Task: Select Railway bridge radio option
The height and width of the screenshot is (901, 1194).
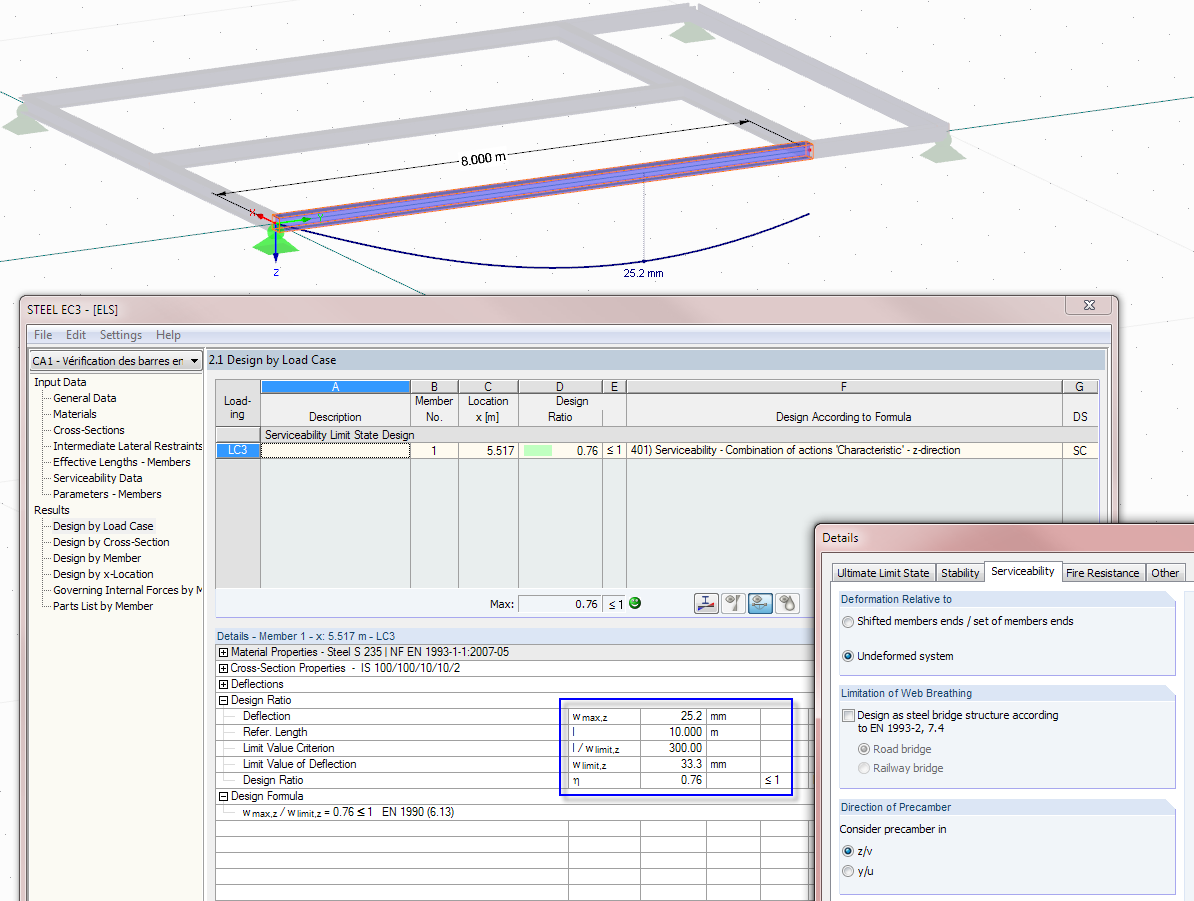Action: tap(864, 768)
